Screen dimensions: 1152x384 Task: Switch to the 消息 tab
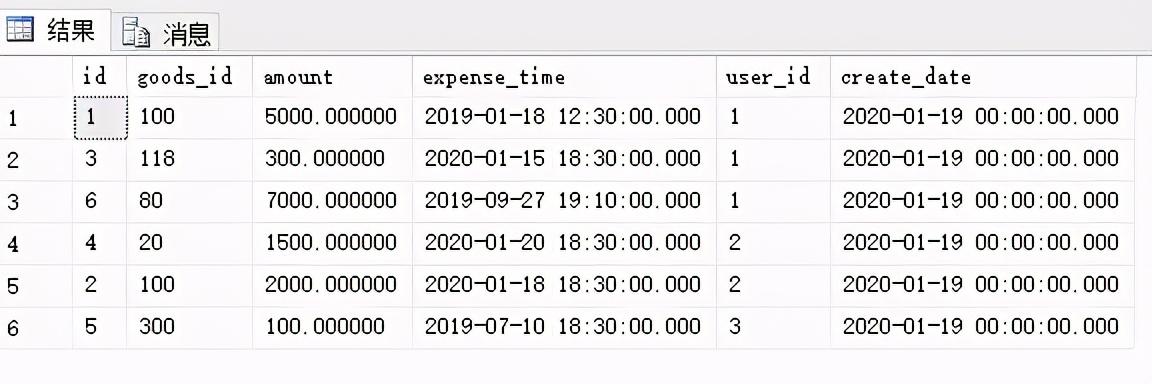(166, 33)
